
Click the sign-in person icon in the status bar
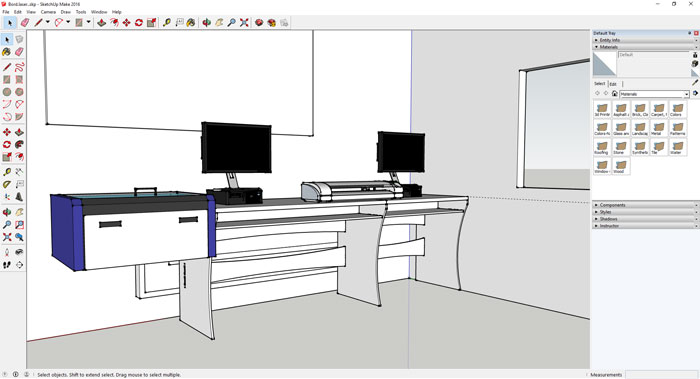click(x=26, y=375)
